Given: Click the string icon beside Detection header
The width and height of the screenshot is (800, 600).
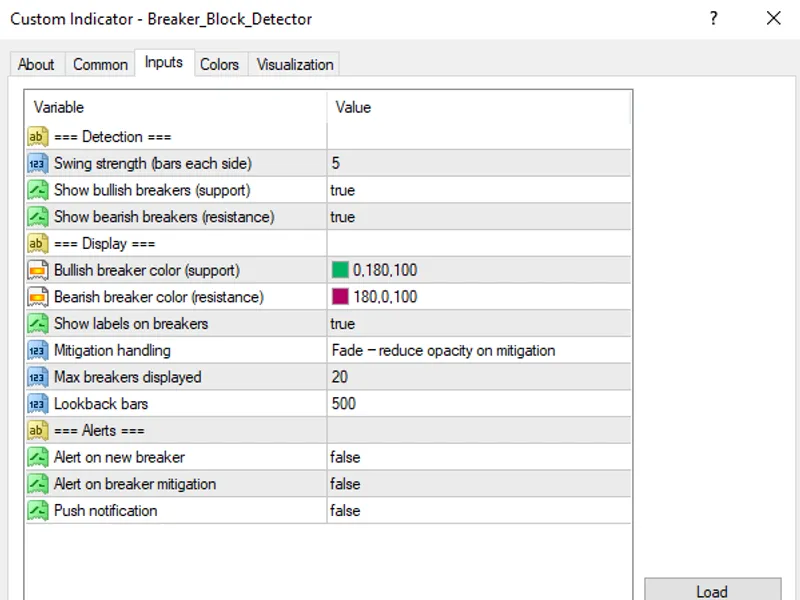Looking at the screenshot, I should point(38,137).
